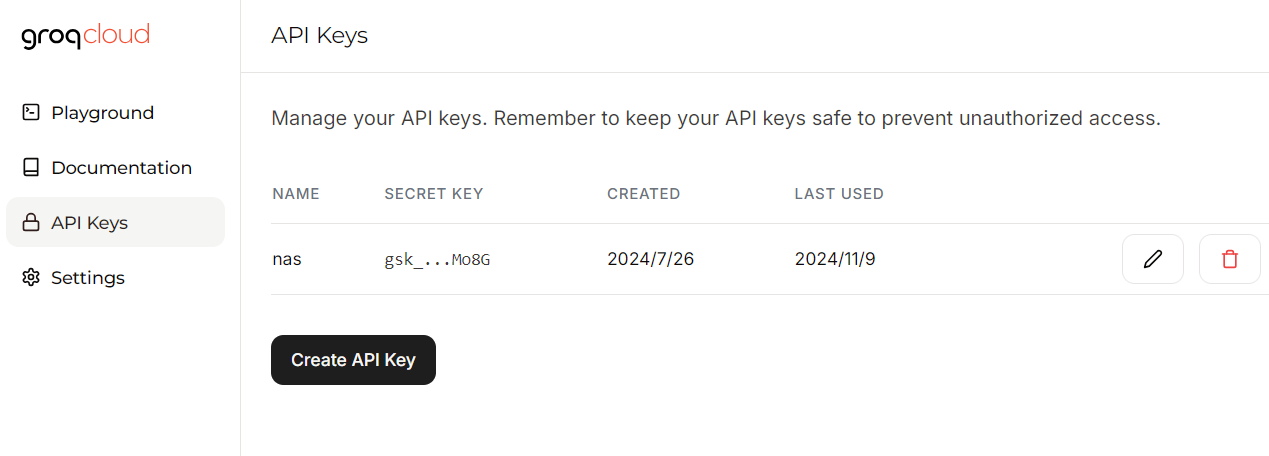
Task: Click the last used date 2024/11/9
Action: coord(836,260)
